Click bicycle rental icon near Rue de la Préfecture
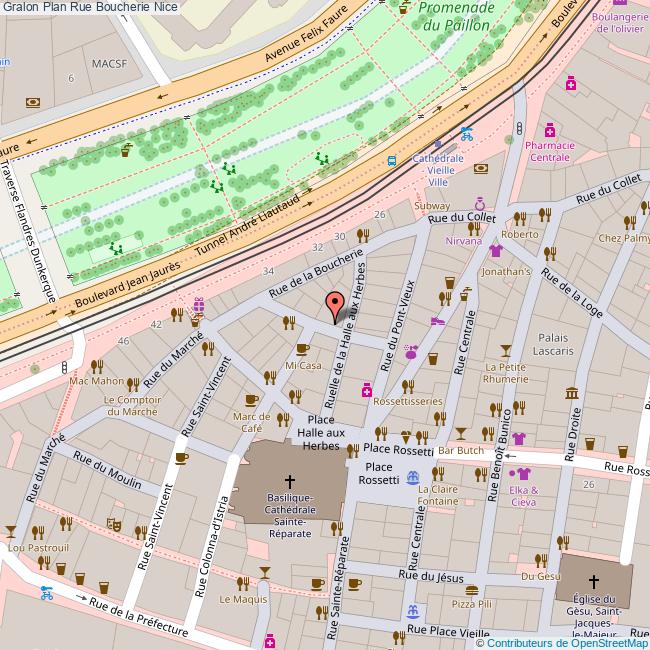This screenshot has height=650, width=650. [46, 591]
